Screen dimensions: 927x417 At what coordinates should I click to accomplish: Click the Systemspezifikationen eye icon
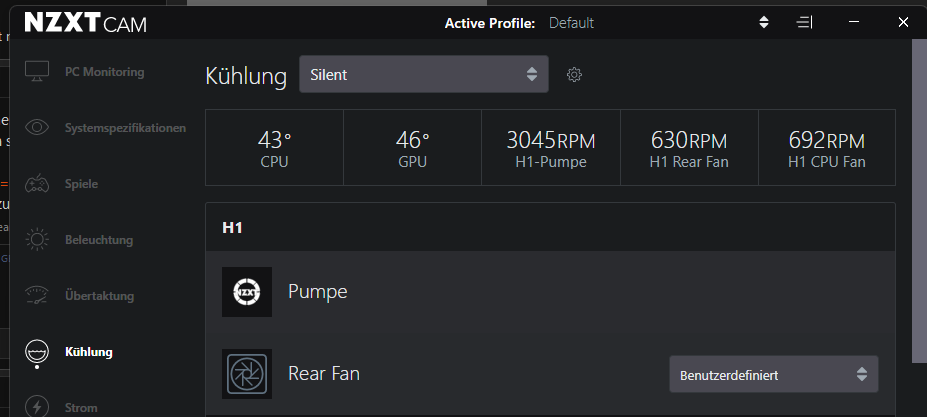coord(37,128)
